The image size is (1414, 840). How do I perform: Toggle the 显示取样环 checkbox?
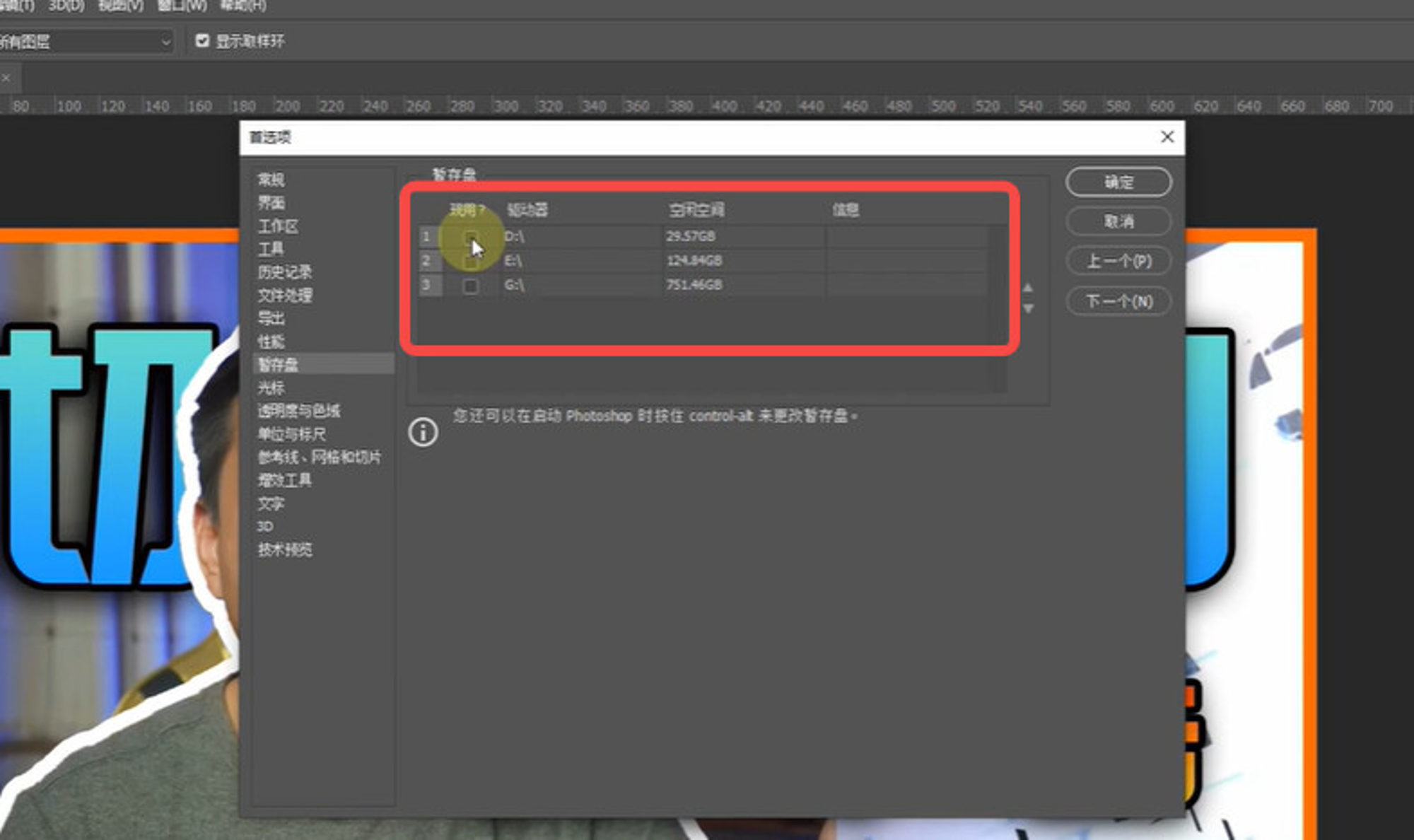[202, 41]
